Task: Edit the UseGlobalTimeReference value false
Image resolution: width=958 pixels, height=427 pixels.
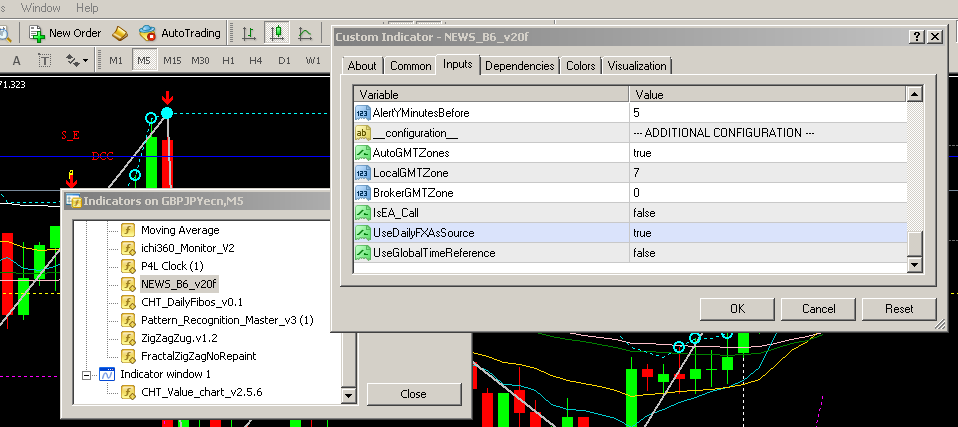Action: coord(767,253)
